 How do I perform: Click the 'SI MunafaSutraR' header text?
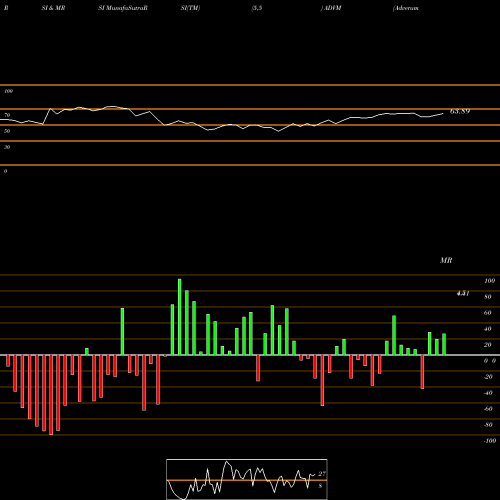[123, 8]
